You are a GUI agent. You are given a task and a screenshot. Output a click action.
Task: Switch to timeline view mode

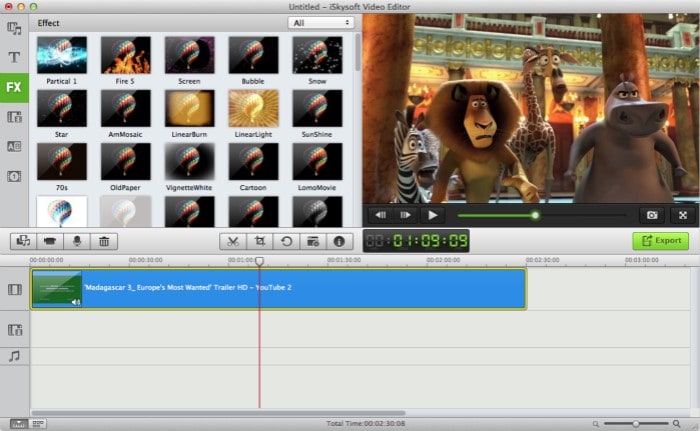pos(19,423)
